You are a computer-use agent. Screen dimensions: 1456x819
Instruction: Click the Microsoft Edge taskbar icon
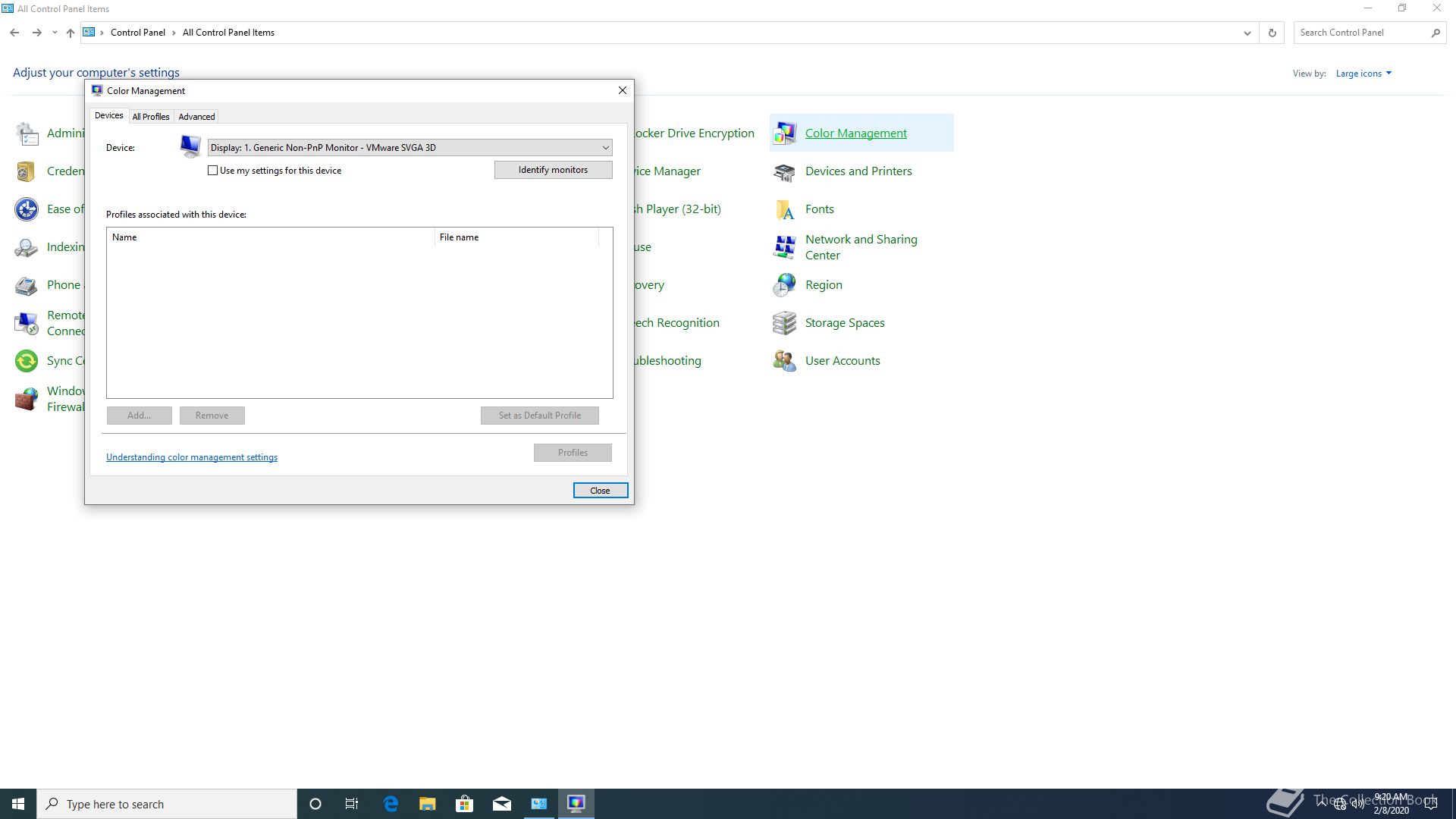(391, 804)
